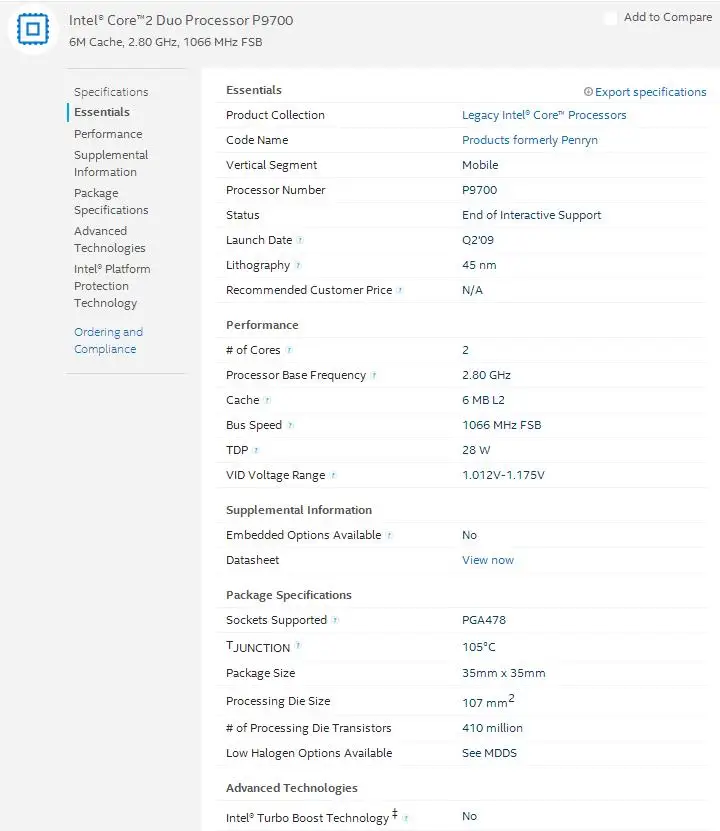Click the Intel Core 2 Duo Processor P9700 title
720x831 pixels.
tap(181, 20)
